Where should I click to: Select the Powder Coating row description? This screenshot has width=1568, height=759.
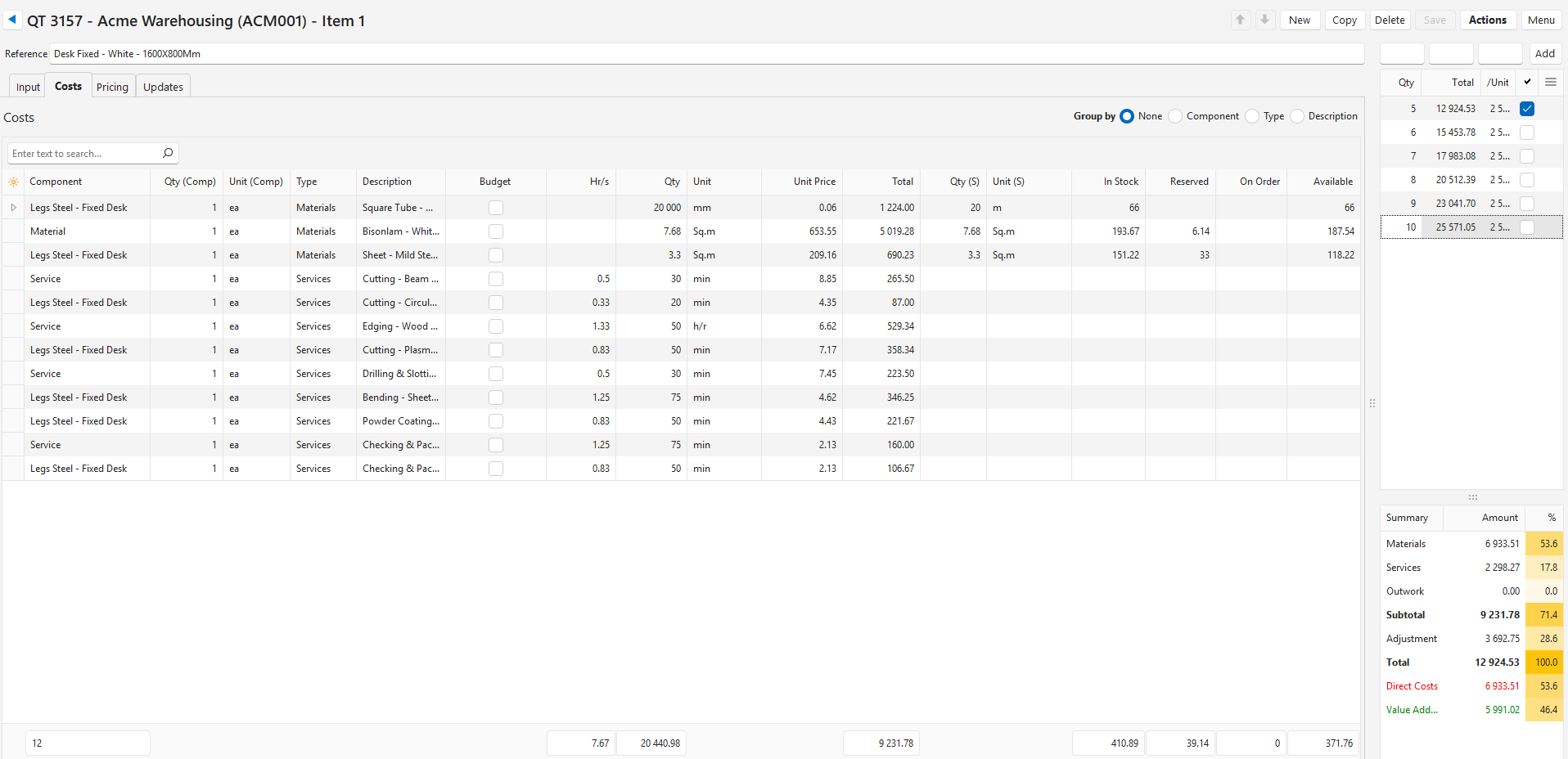coord(401,421)
